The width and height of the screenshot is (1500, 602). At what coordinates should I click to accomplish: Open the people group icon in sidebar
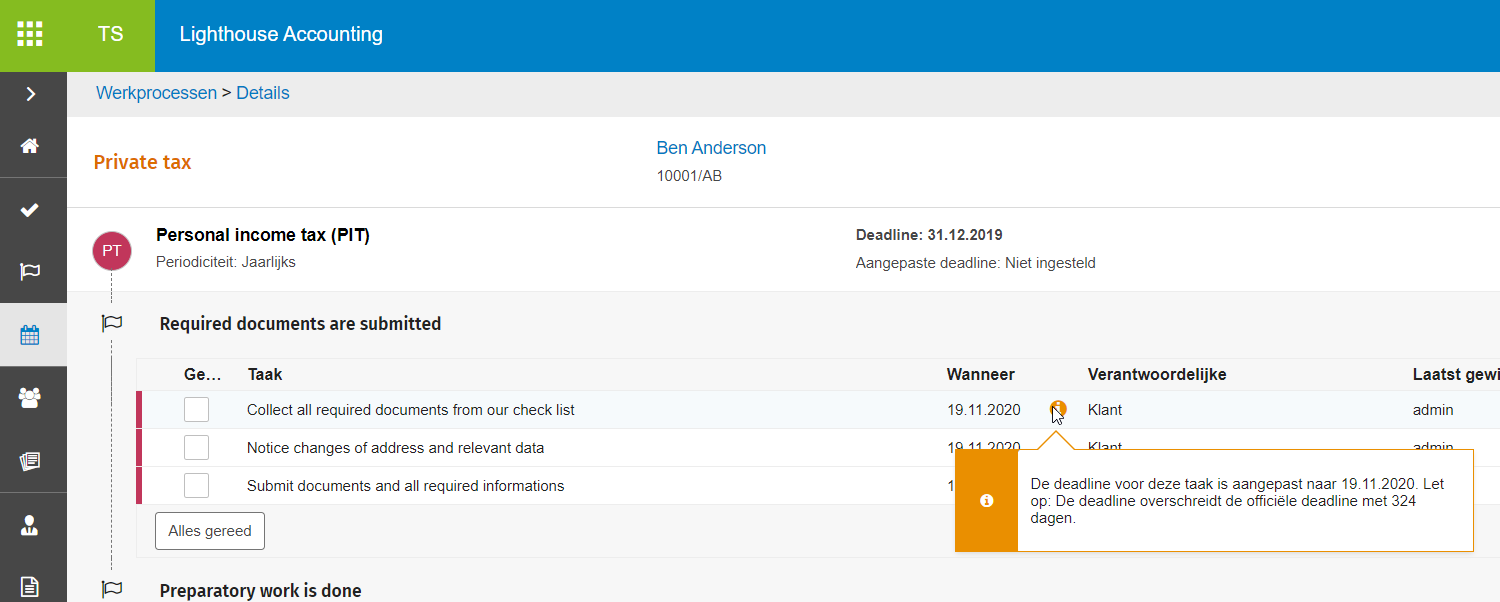click(x=30, y=397)
